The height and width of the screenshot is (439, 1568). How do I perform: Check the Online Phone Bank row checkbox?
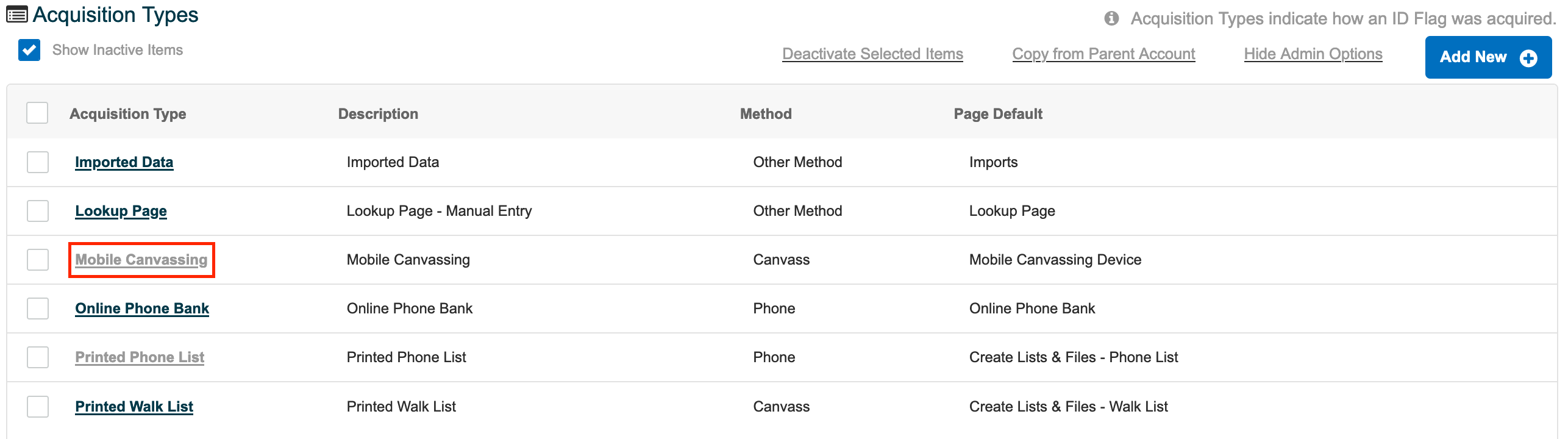[38, 309]
